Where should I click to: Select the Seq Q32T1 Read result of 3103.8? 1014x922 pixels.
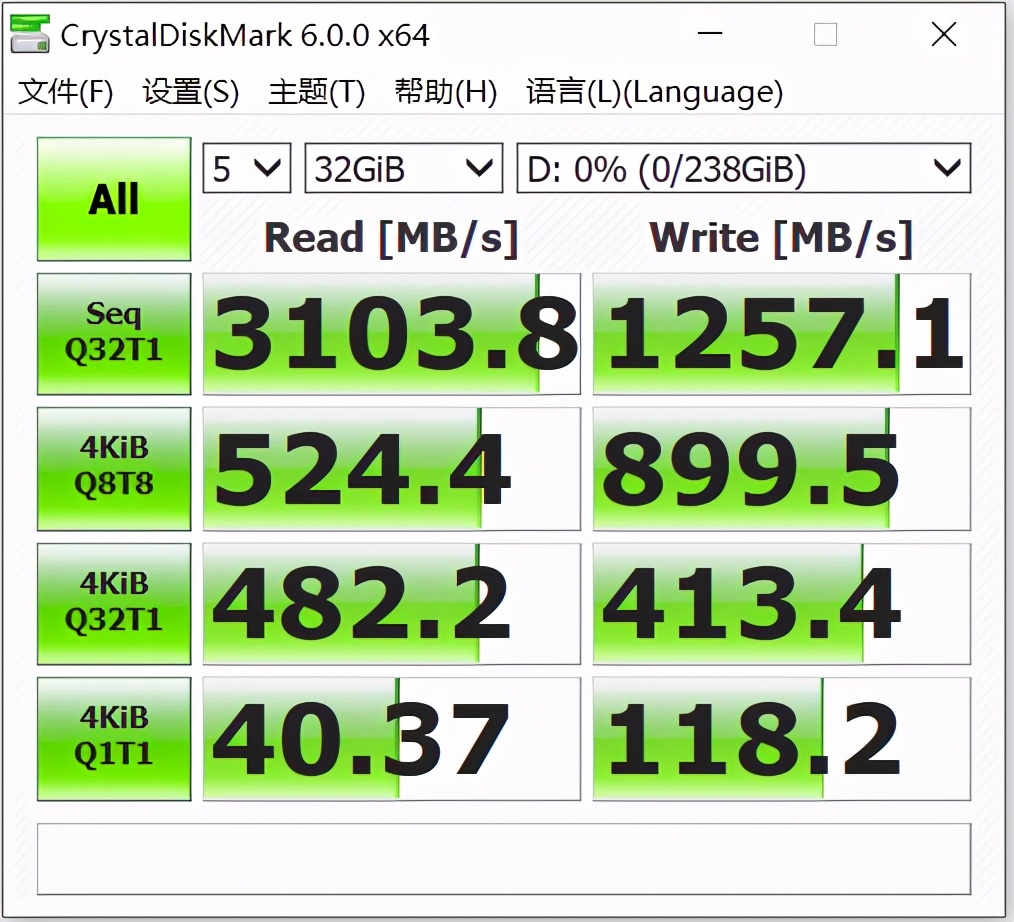(391, 333)
